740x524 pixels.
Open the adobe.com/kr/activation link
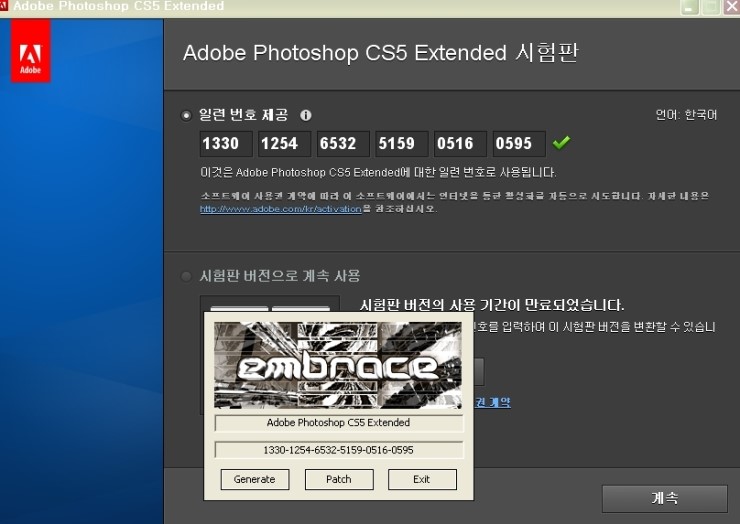pyautogui.click(x=281, y=209)
